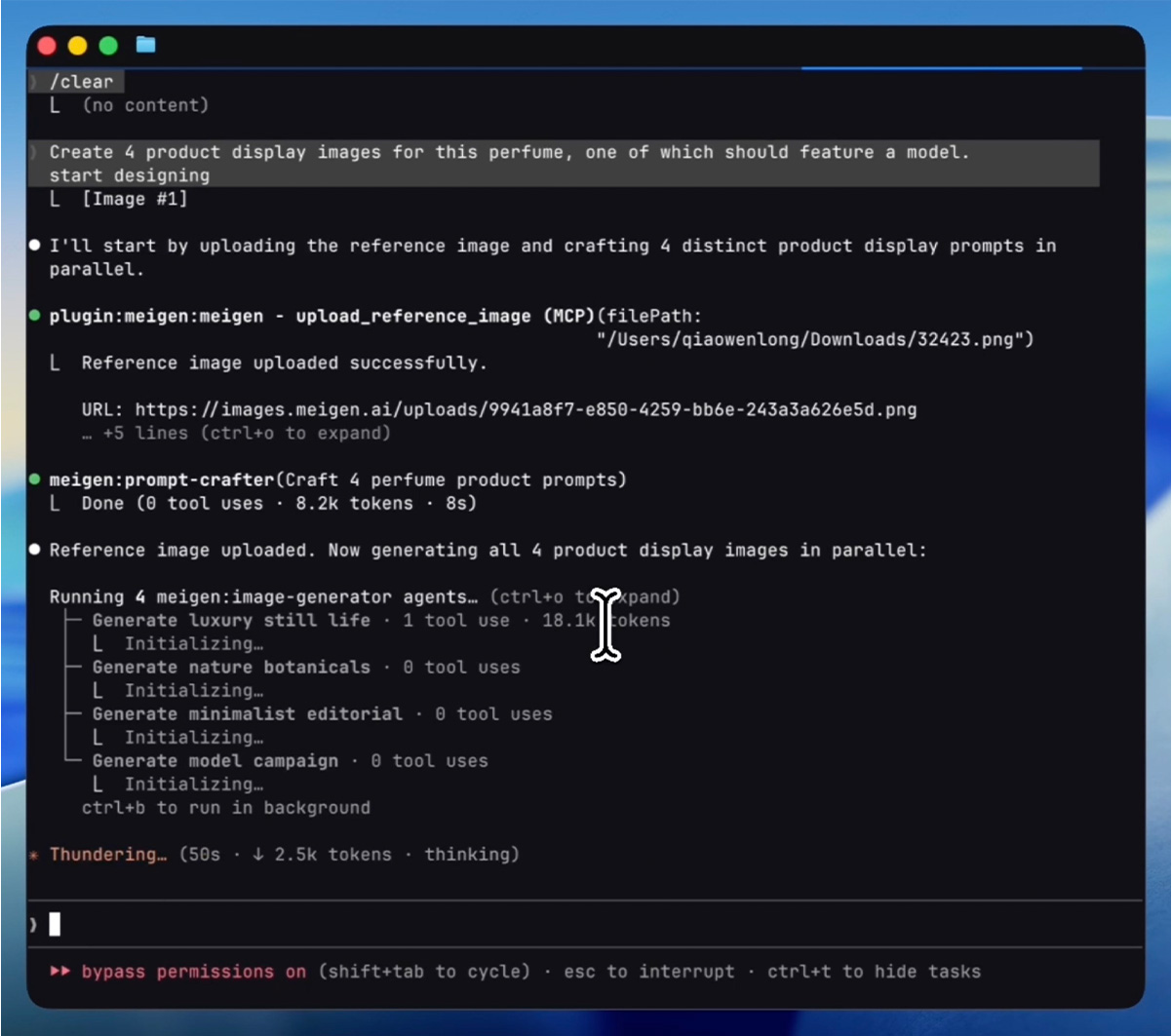Image resolution: width=1172 pixels, height=1036 pixels.
Task: Click 'Initializing…' under model campaign
Action: [x=194, y=784]
